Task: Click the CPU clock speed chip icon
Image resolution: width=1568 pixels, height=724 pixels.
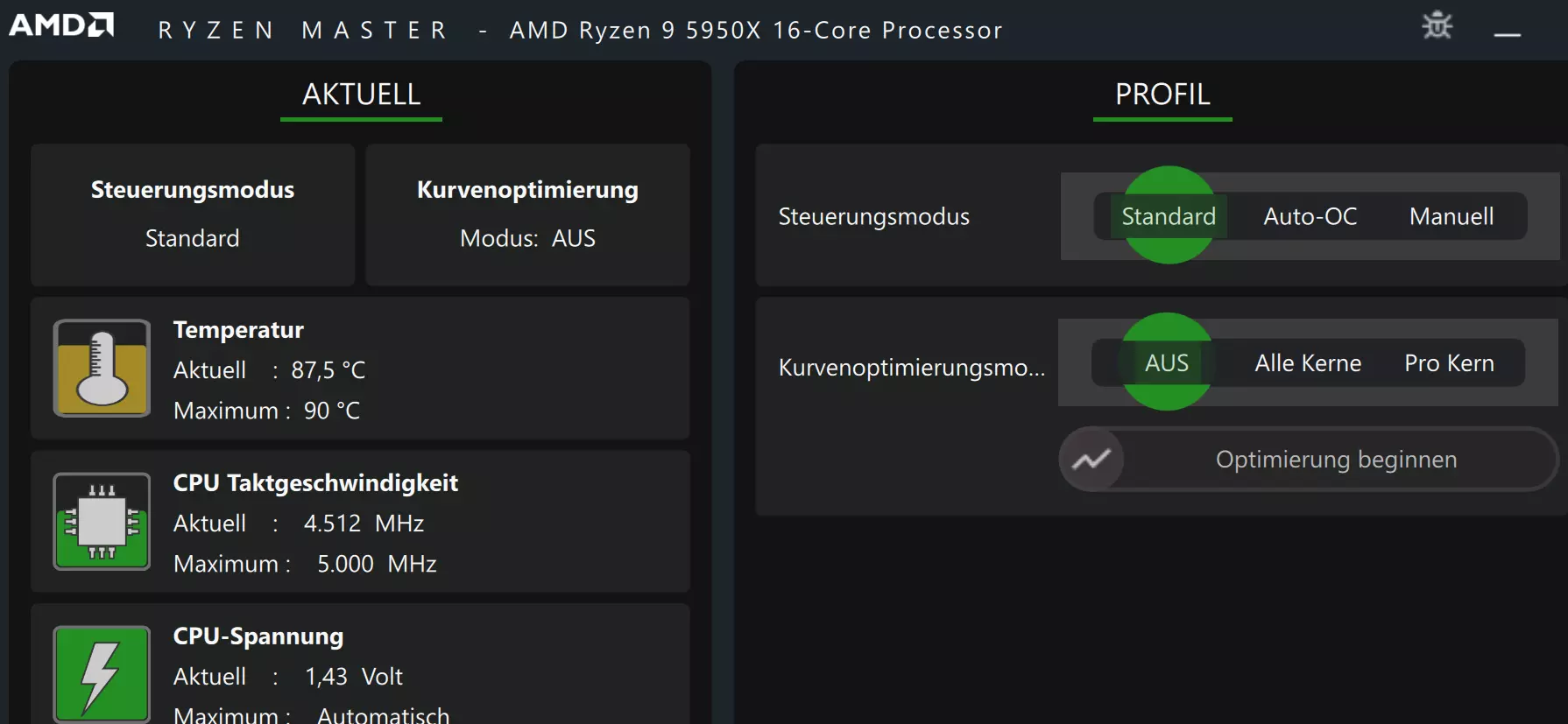Action: point(102,522)
